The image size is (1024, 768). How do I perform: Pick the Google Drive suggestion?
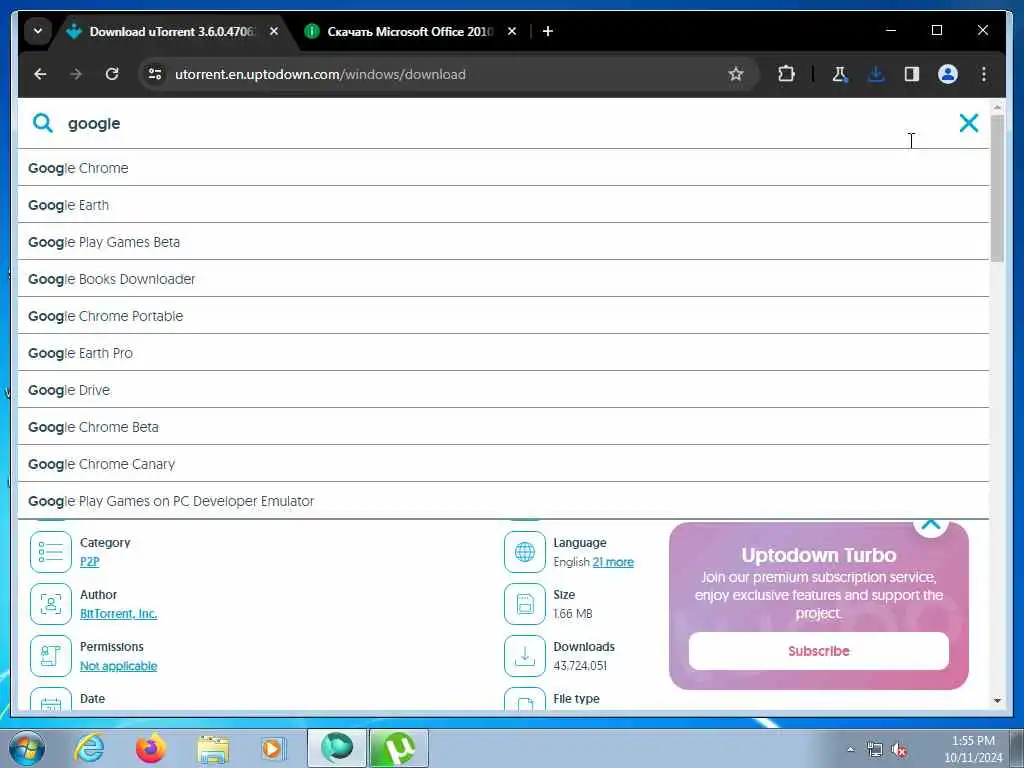[x=503, y=390]
